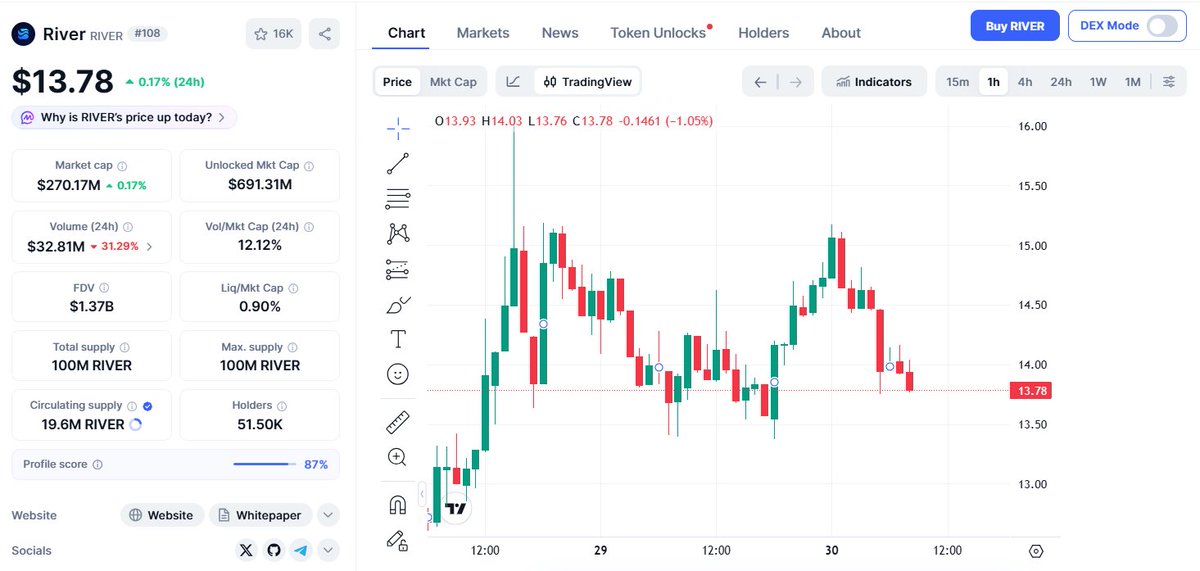Expand the website links dropdown

click(328, 515)
